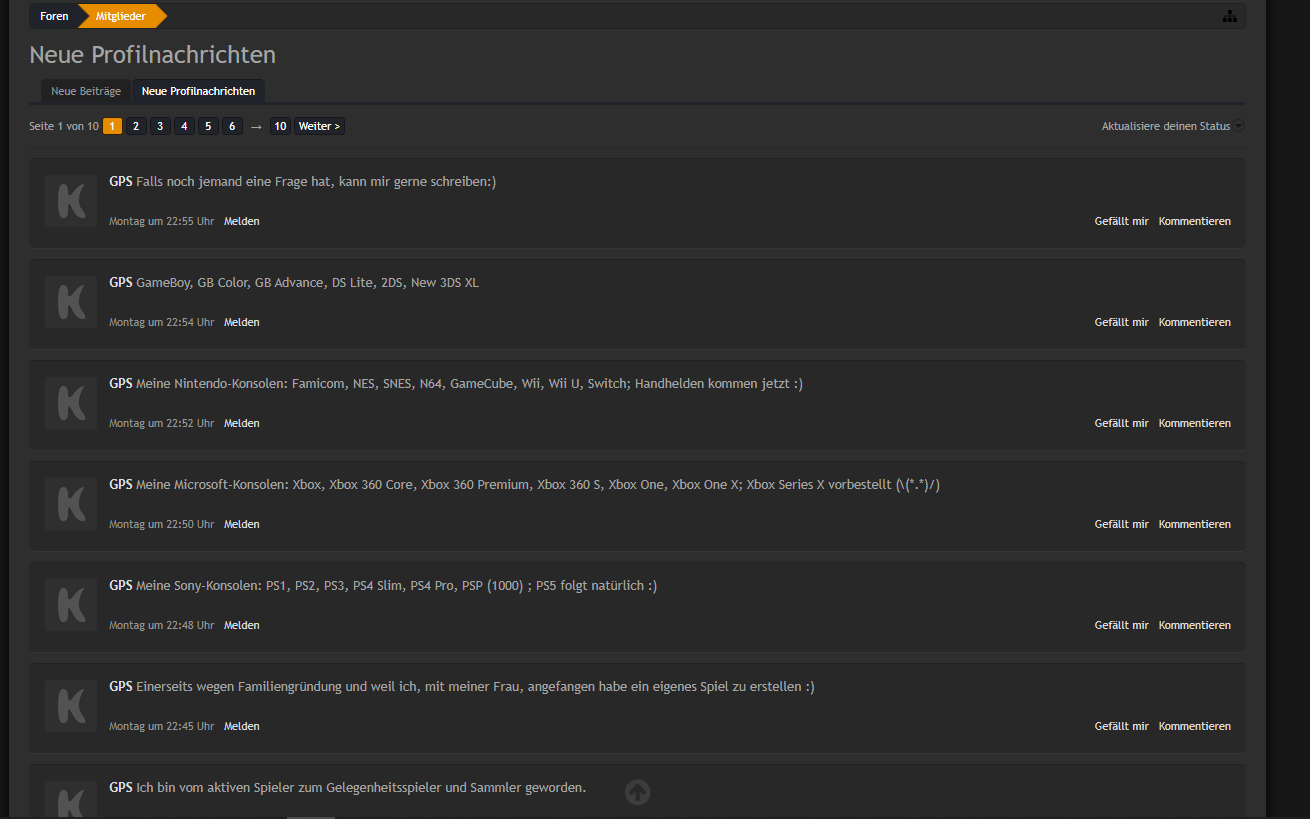Report the 22:48 Uhr post via Melden
The image size is (1310, 819).
click(x=241, y=625)
